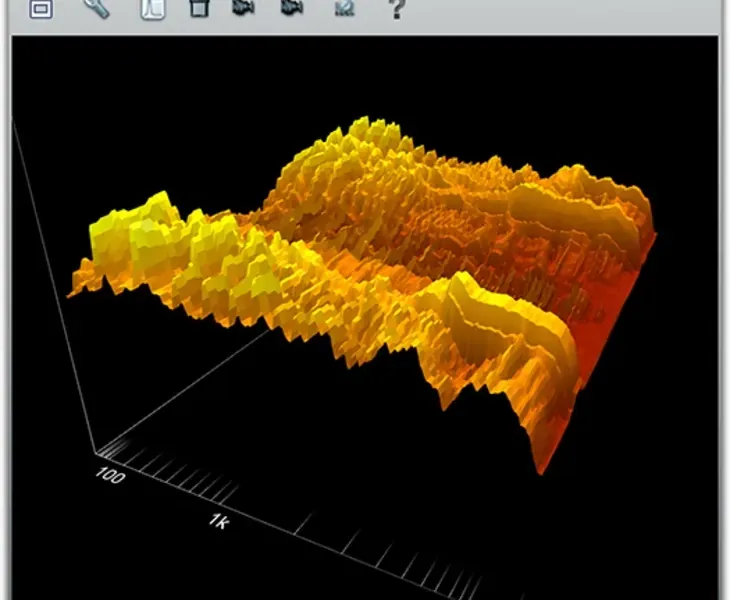Click the trash can icon
The image size is (730, 600).
(x=199, y=7)
